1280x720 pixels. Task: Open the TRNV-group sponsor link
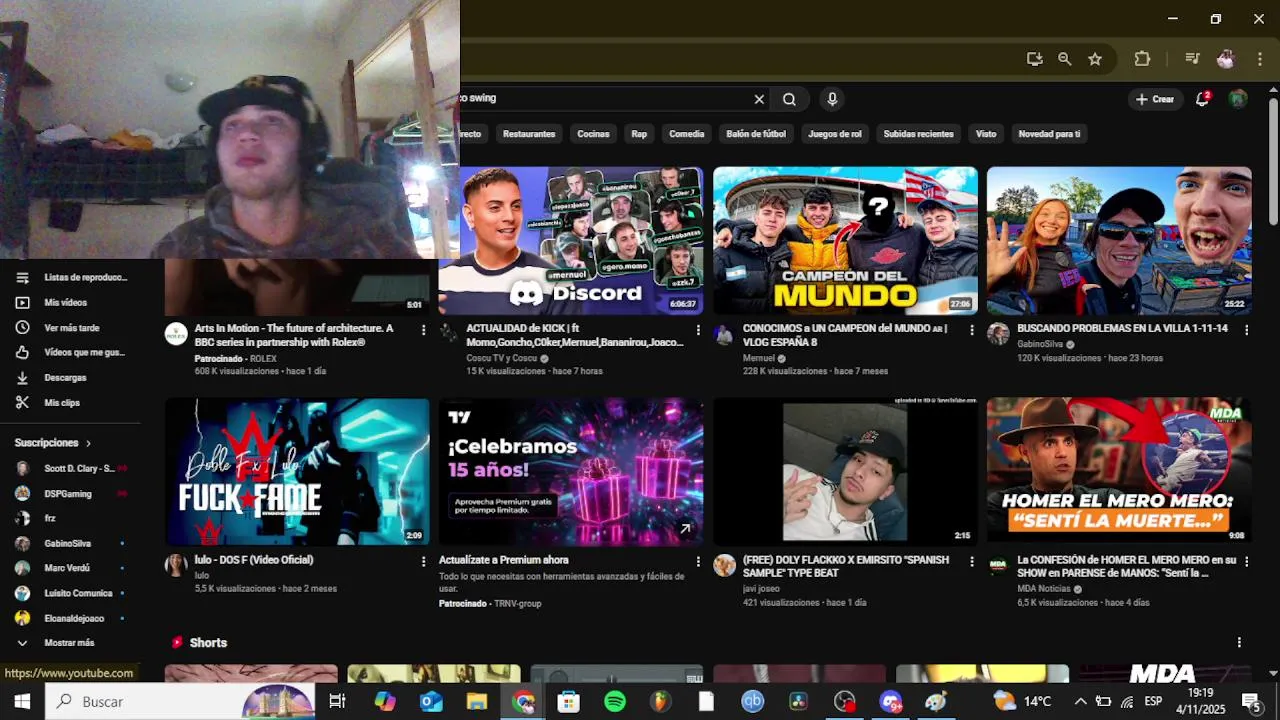click(x=517, y=603)
